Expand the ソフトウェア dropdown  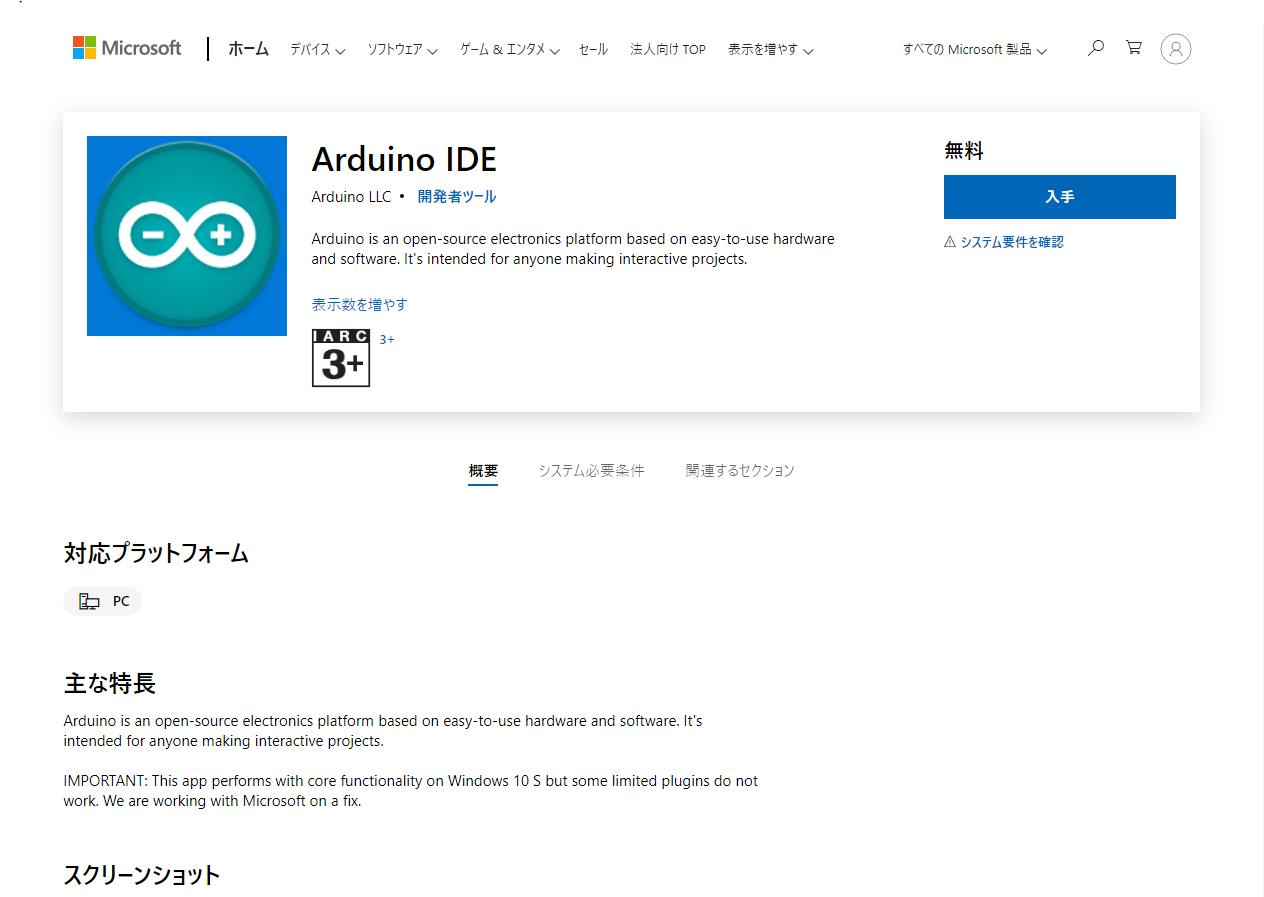402,49
